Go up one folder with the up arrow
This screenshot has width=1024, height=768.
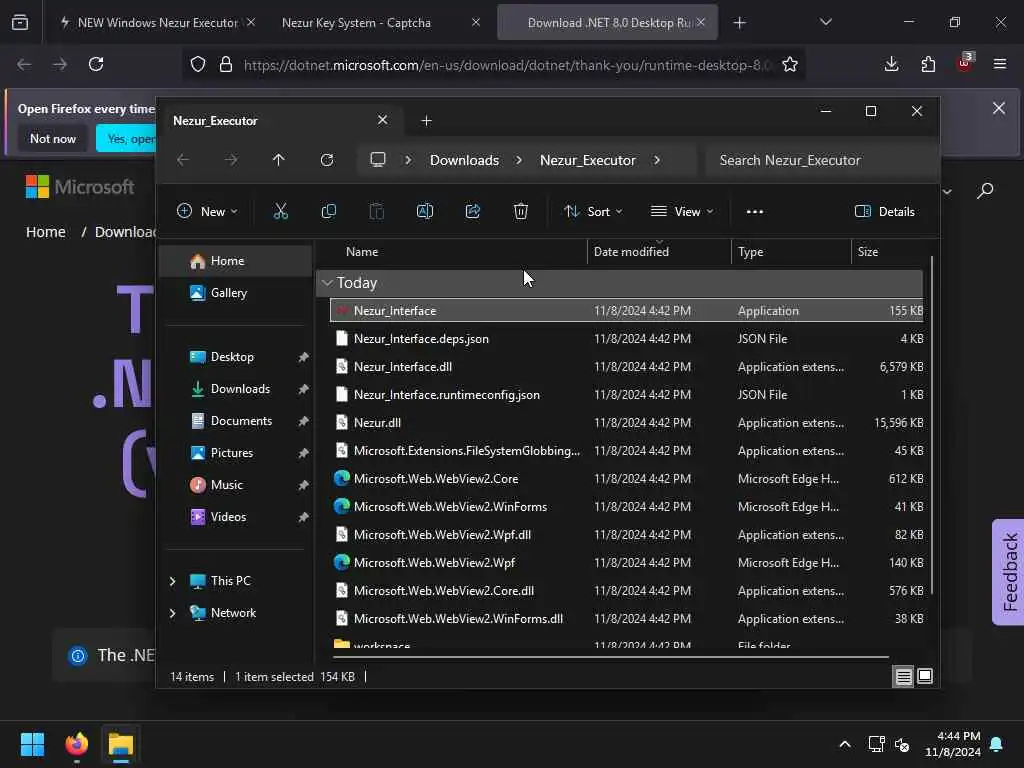(278, 160)
